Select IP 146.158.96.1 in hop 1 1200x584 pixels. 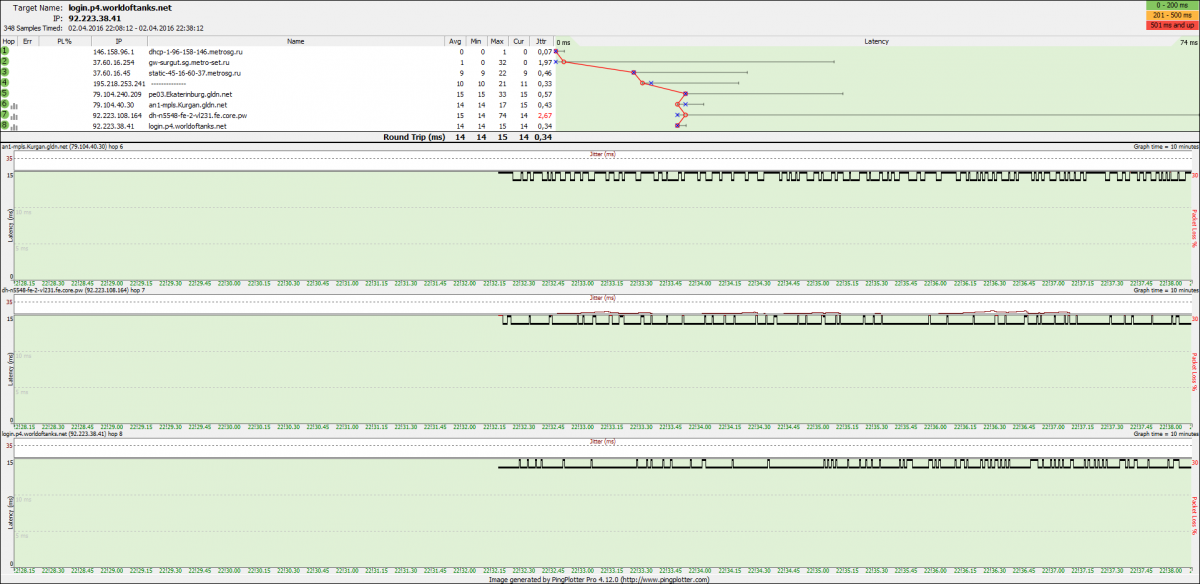[112, 51]
